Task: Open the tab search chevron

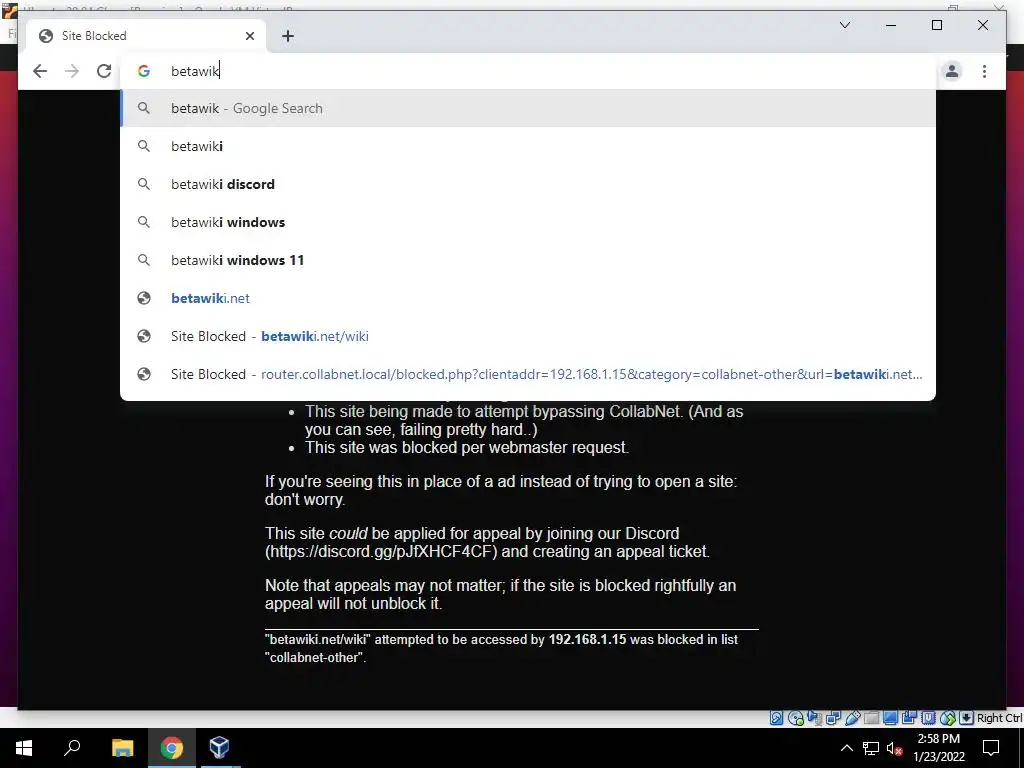Action: [844, 25]
